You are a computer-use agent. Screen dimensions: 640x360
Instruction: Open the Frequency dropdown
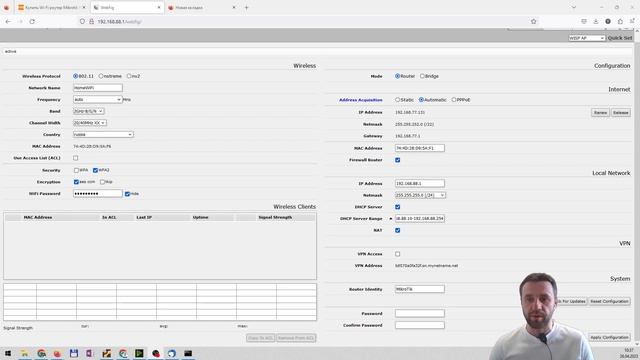click(x=98, y=100)
